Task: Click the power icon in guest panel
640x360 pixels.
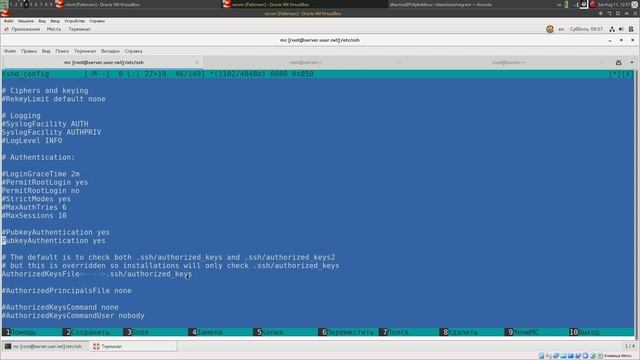Action: tap(631, 29)
